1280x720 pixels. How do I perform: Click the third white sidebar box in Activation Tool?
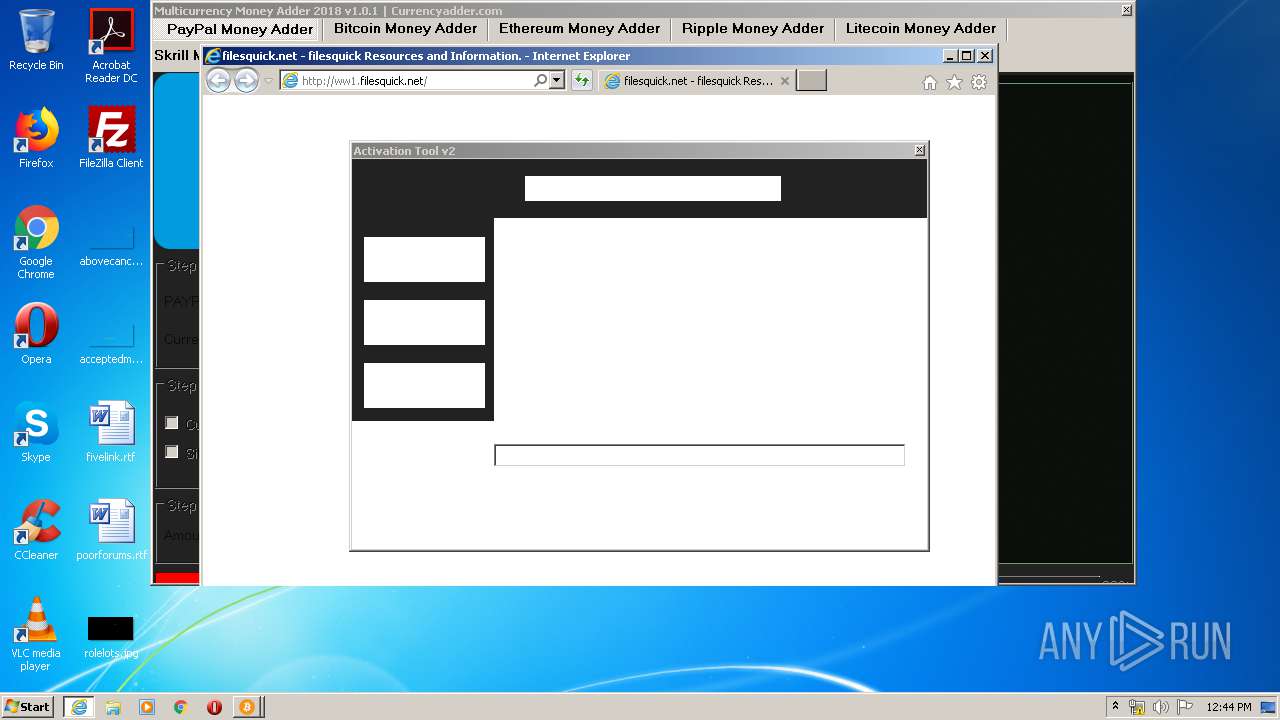tap(424, 385)
